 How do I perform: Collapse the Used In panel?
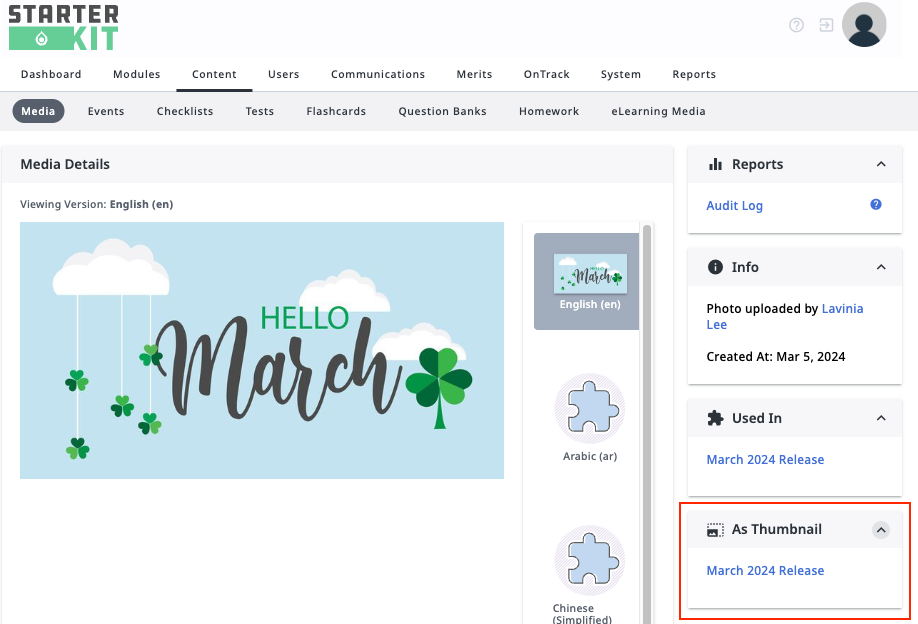click(881, 418)
